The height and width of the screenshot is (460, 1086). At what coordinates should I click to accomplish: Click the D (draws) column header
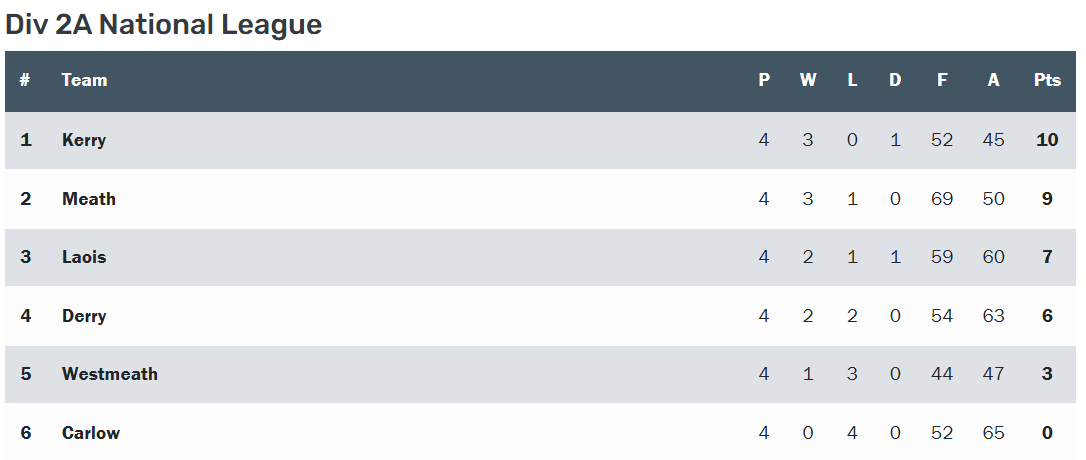point(895,80)
